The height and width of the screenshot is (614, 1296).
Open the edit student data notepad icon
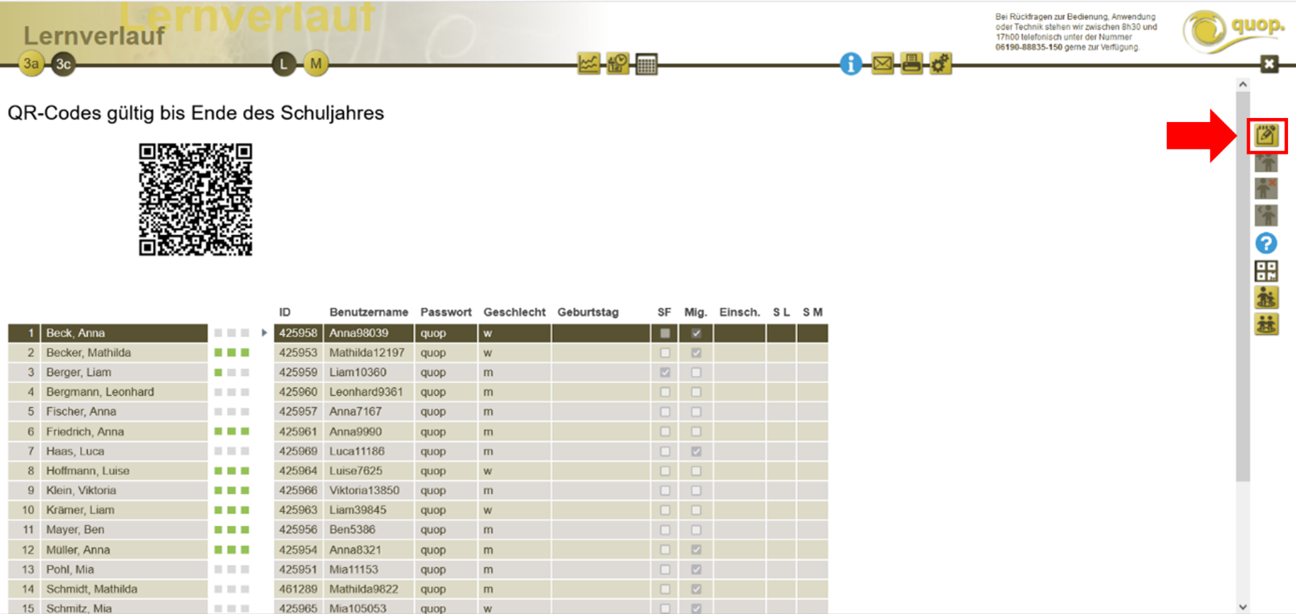click(x=1267, y=135)
